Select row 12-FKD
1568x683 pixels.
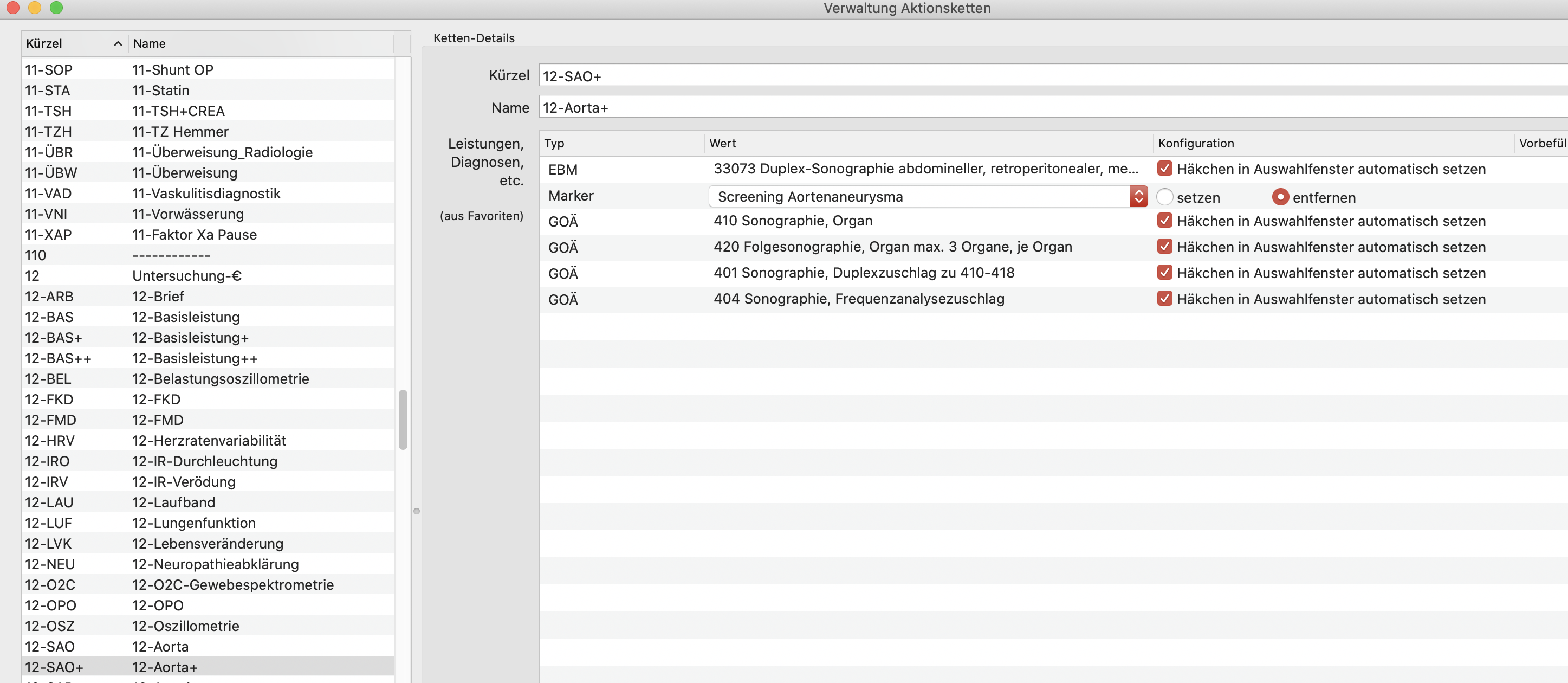[x=208, y=400]
